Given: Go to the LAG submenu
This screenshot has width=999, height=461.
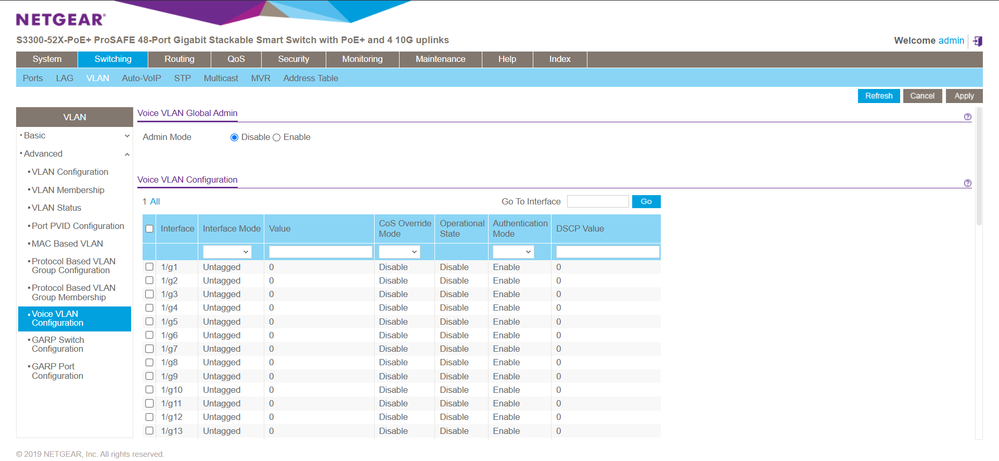Looking at the screenshot, I should pyautogui.click(x=64, y=78).
